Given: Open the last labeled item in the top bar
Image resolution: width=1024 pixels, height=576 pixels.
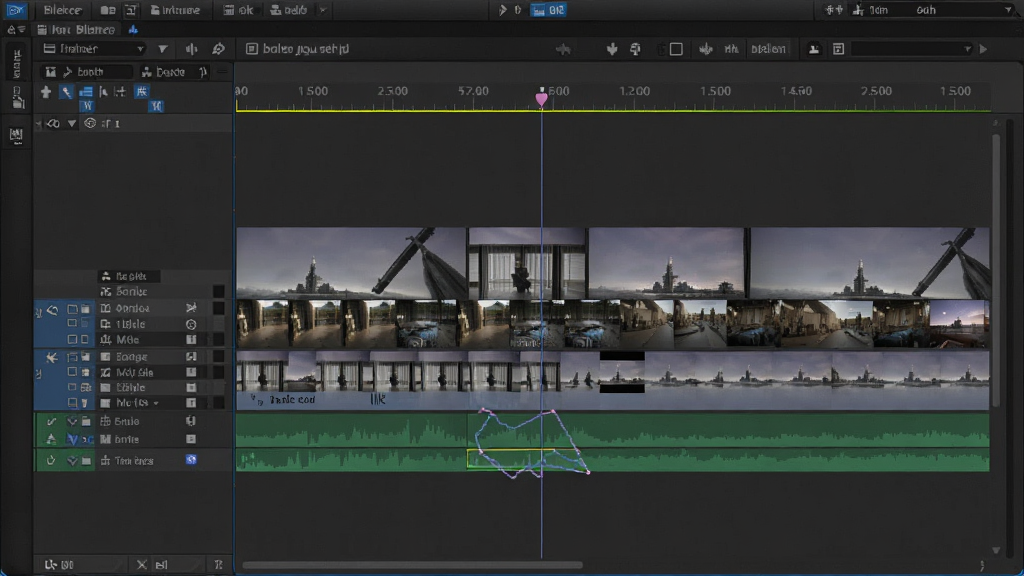Looking at the screenshot, I should 289,10.
